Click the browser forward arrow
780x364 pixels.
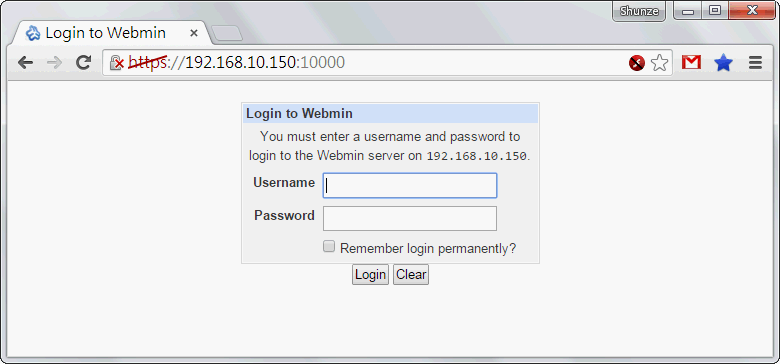coord(54,63)
